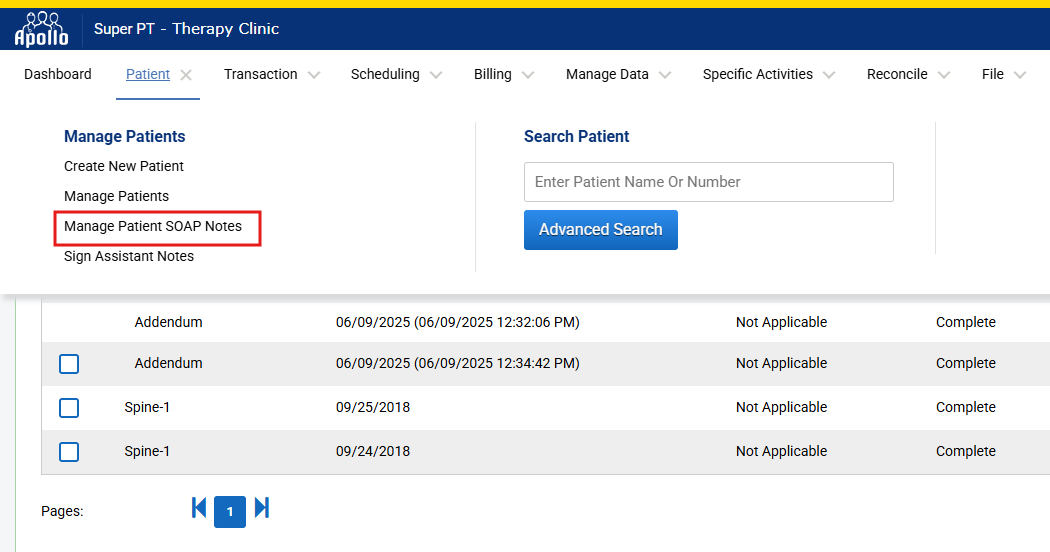Select Spine-1 in 09/25/2018 row
Screen dimensions: 1050x552
point(147,407)
